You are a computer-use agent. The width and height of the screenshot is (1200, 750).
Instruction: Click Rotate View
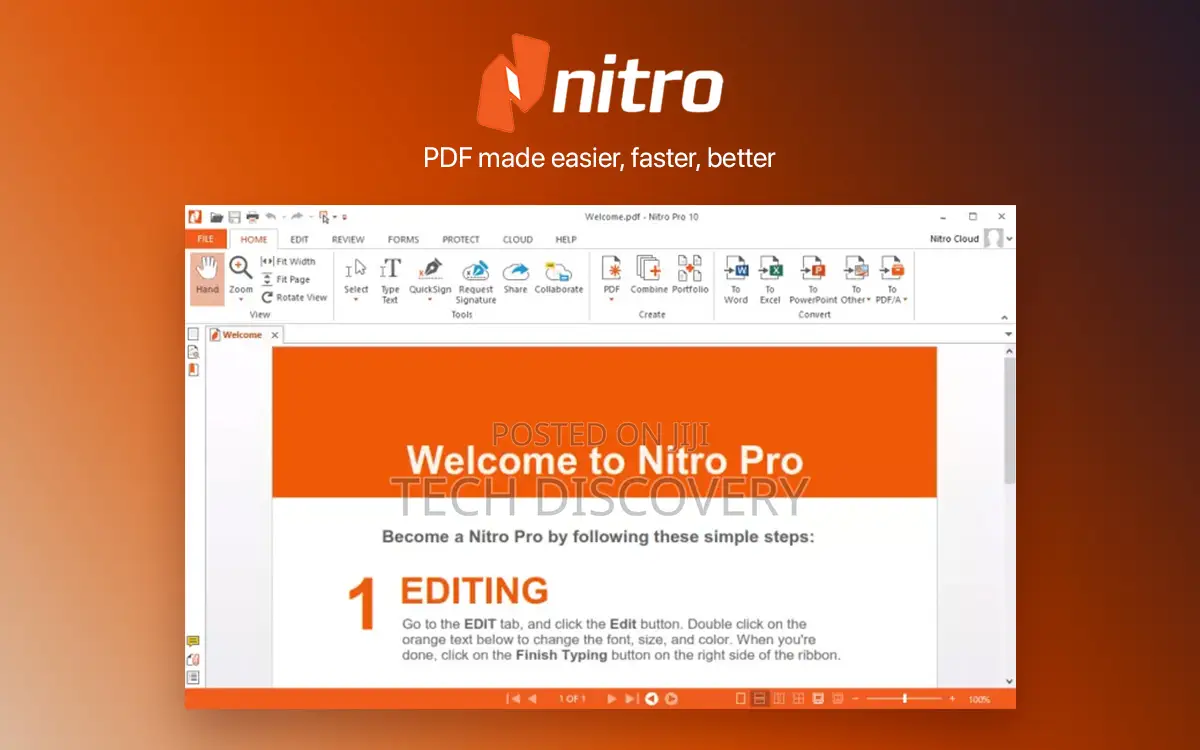(x=294, y=297)
